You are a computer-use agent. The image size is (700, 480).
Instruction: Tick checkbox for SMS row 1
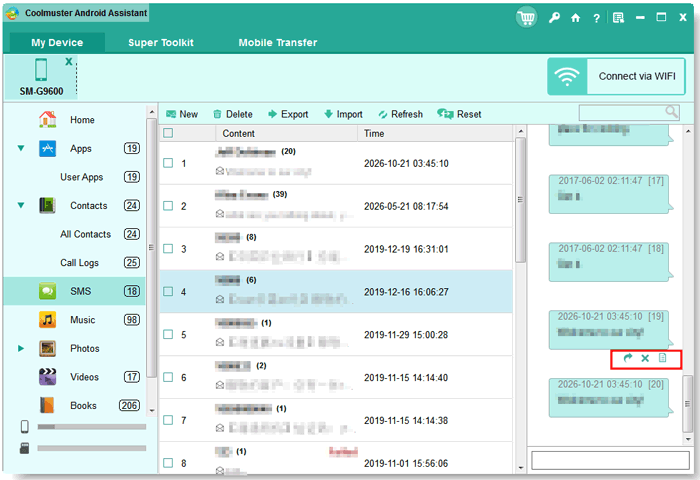pos(168,163)
